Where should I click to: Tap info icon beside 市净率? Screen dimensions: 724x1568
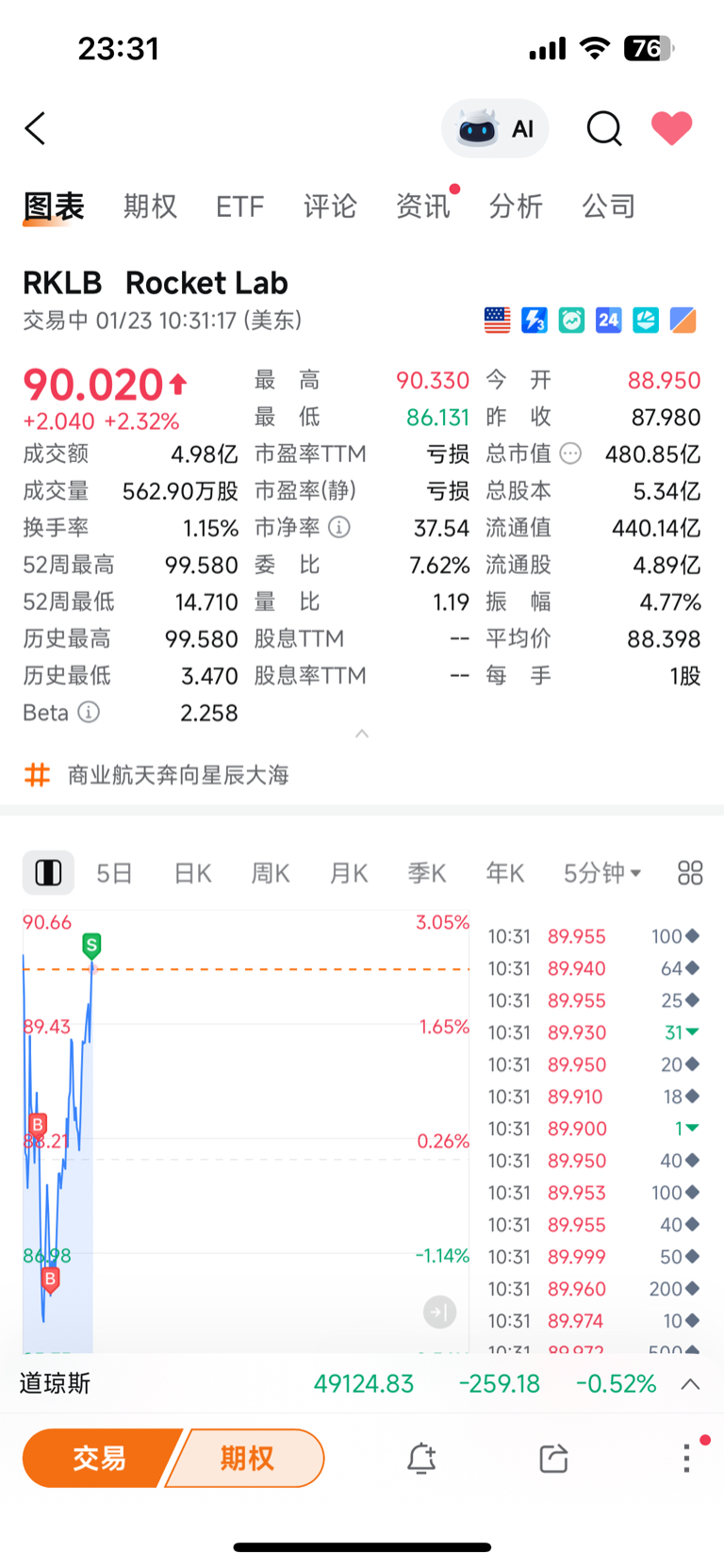point(339,528)
